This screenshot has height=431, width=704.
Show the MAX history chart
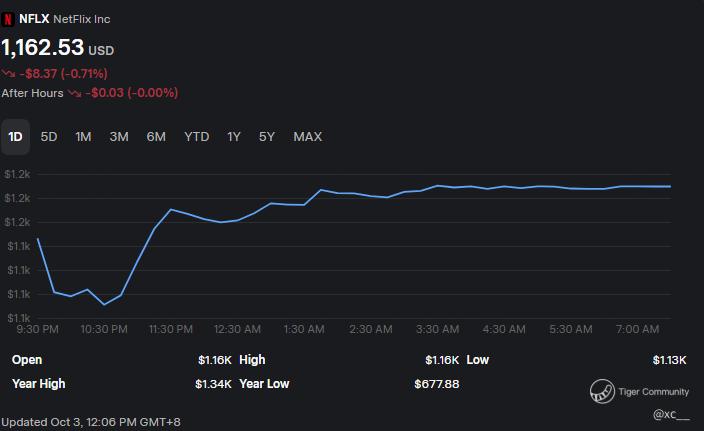[x=308, y=137]
